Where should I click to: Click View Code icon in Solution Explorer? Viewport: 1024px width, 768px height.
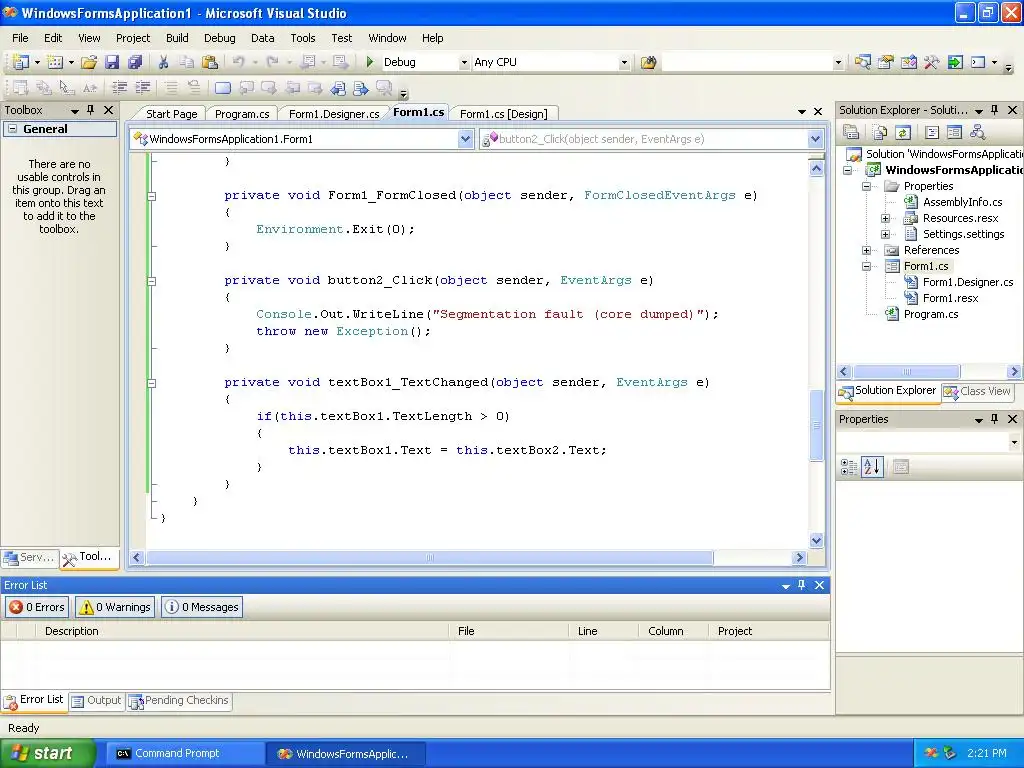(x=932, y=133)
